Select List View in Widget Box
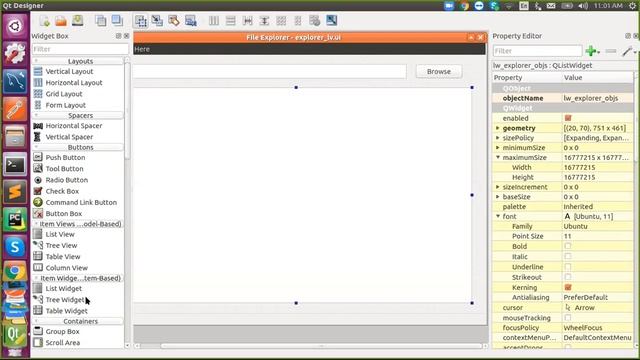 60,234
